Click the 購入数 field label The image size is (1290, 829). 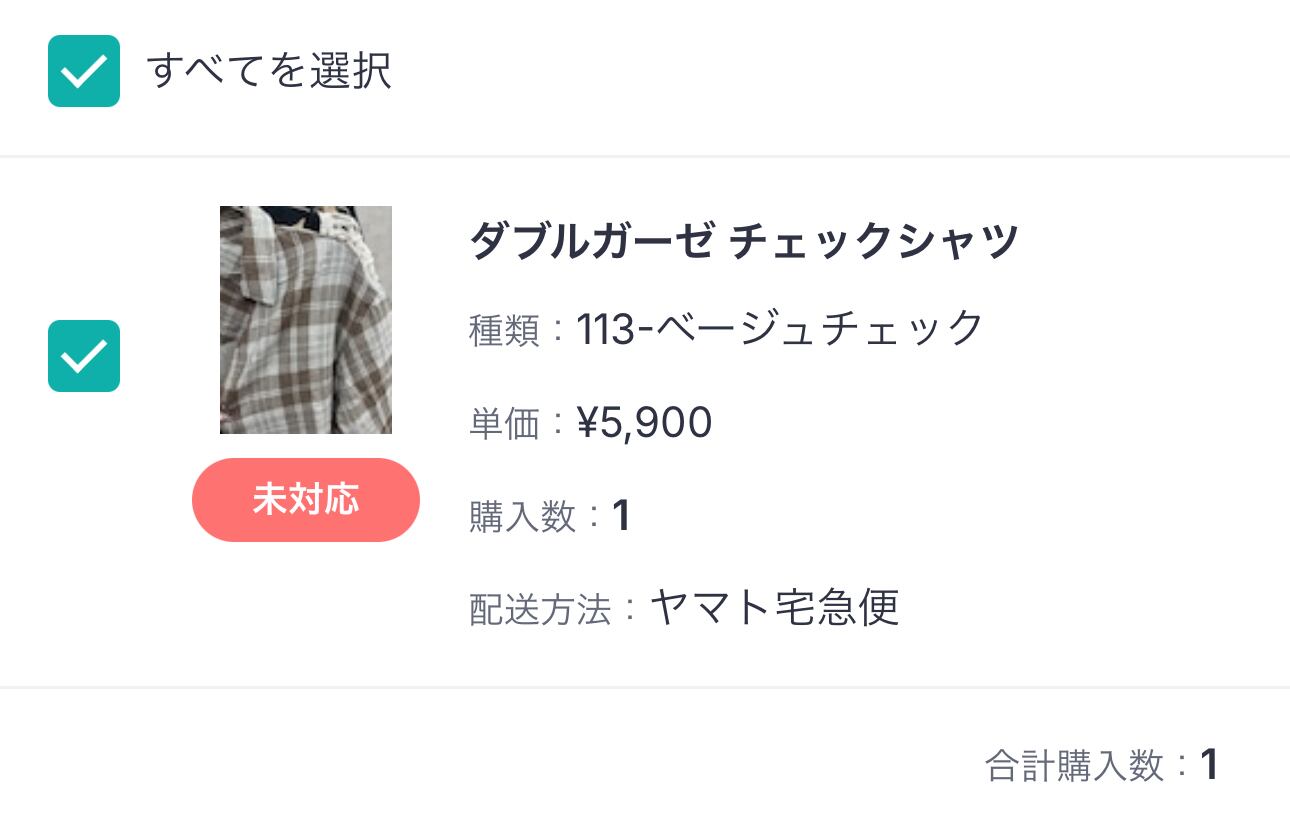(x=522, y=517)
